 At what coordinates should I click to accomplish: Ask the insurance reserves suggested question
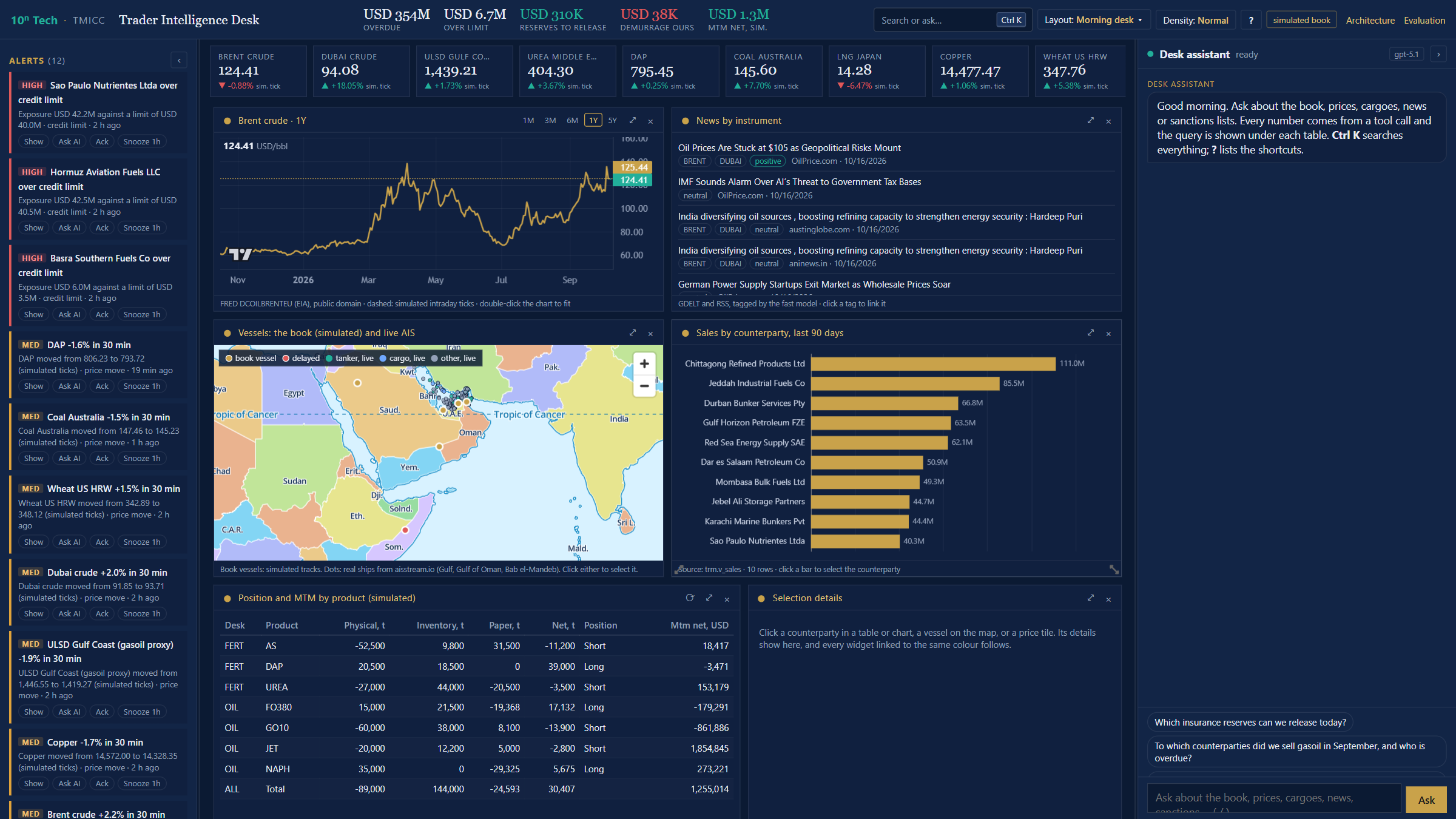(1250, 722)
